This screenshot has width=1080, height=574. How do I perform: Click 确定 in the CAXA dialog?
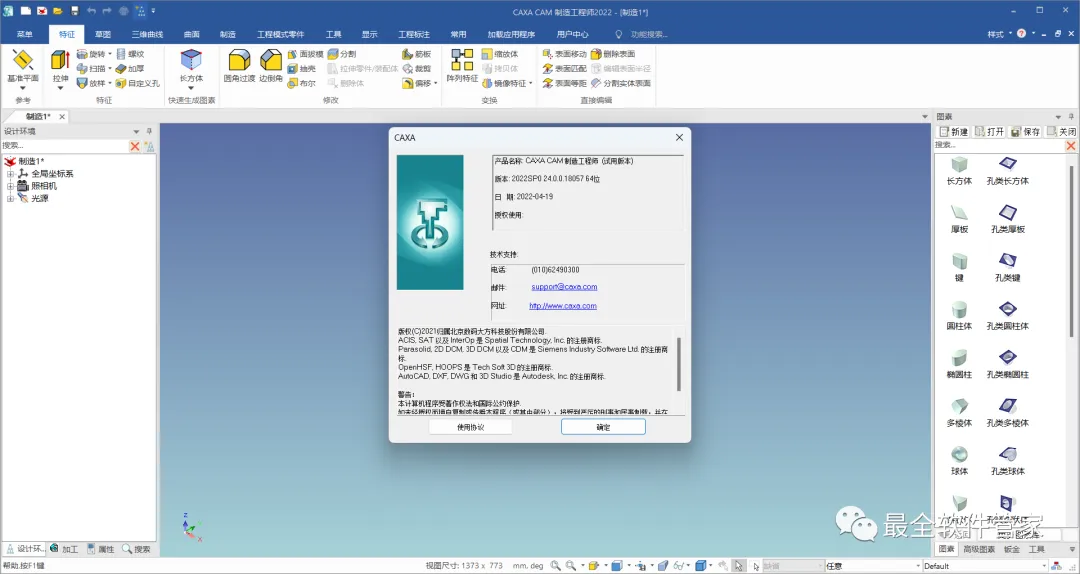(x=603, y=427)
